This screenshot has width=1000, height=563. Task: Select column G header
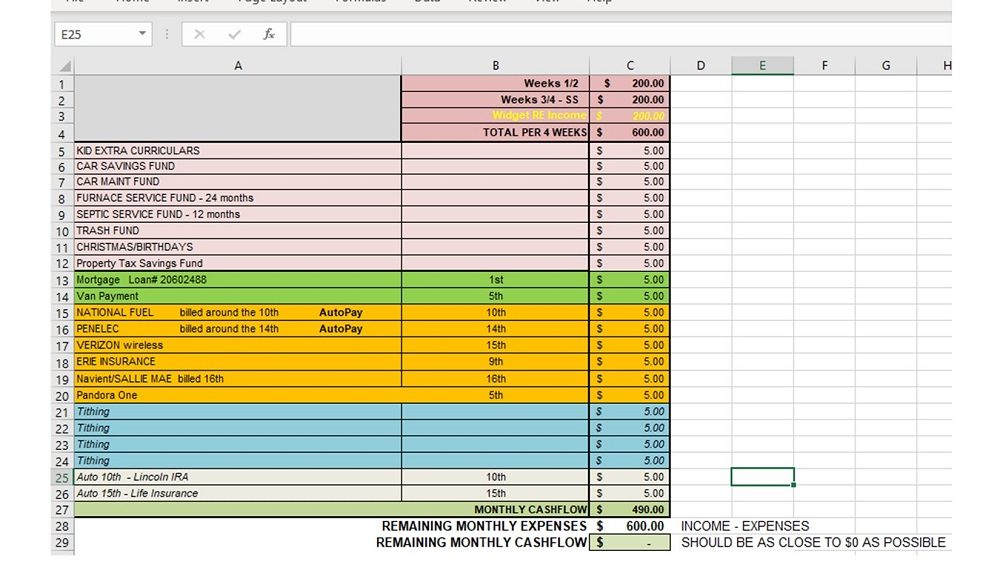(x=886, y=66)
